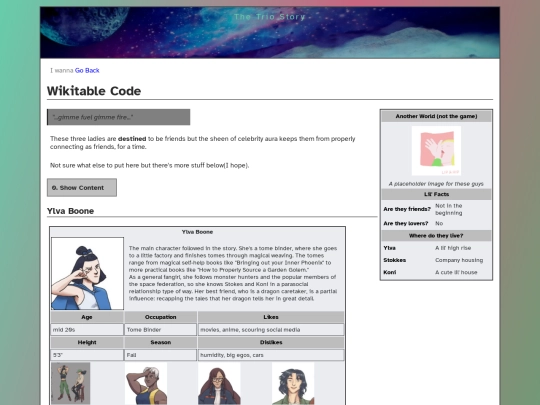Image resolution: width=540 pixels, height=405 pixels.
Task: Click "humidity, big egos, cars" cell
Action: click(x=271, y=355)
